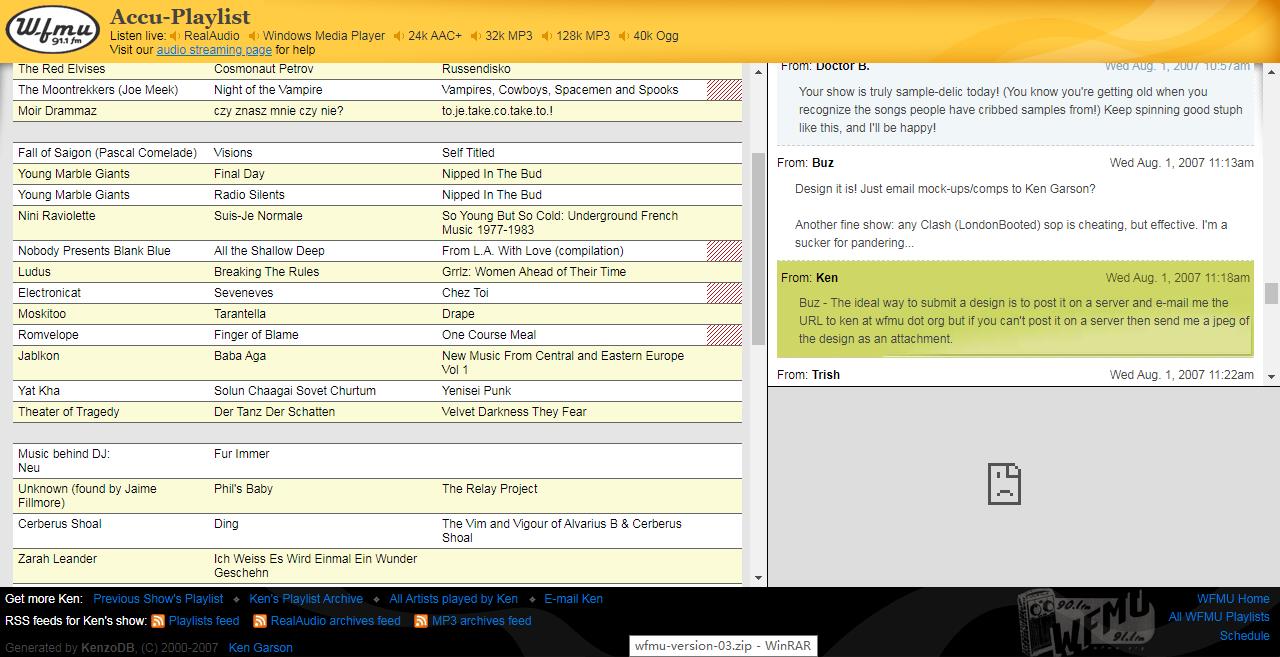1280x657 pixels.
Task: Click artist Jablkon
Action: tap(39, 356)
